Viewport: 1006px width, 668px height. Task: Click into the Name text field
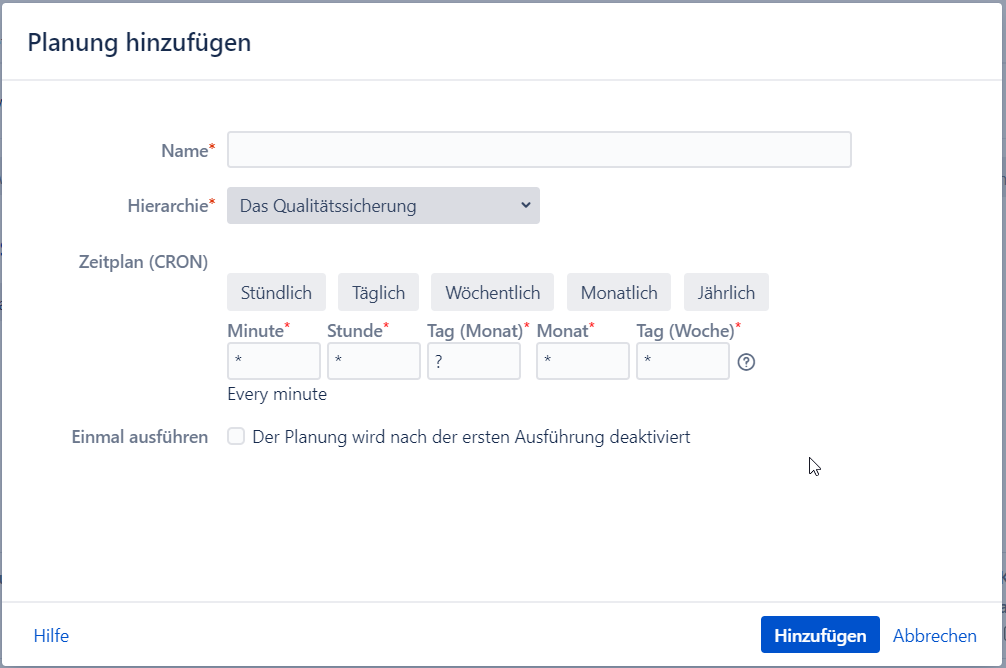coord(539,150)
